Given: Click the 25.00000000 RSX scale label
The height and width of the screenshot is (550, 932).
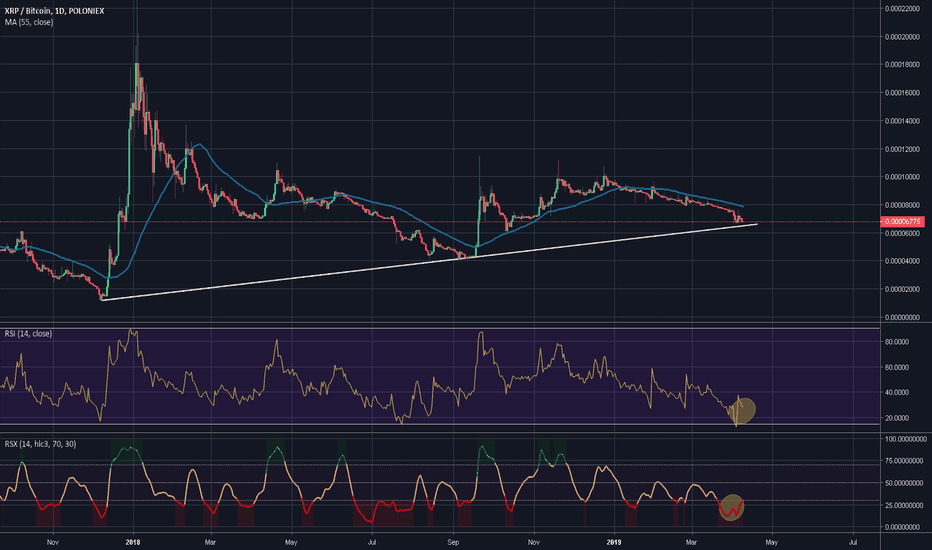Looking at the screenshot, I should point(904,505).
